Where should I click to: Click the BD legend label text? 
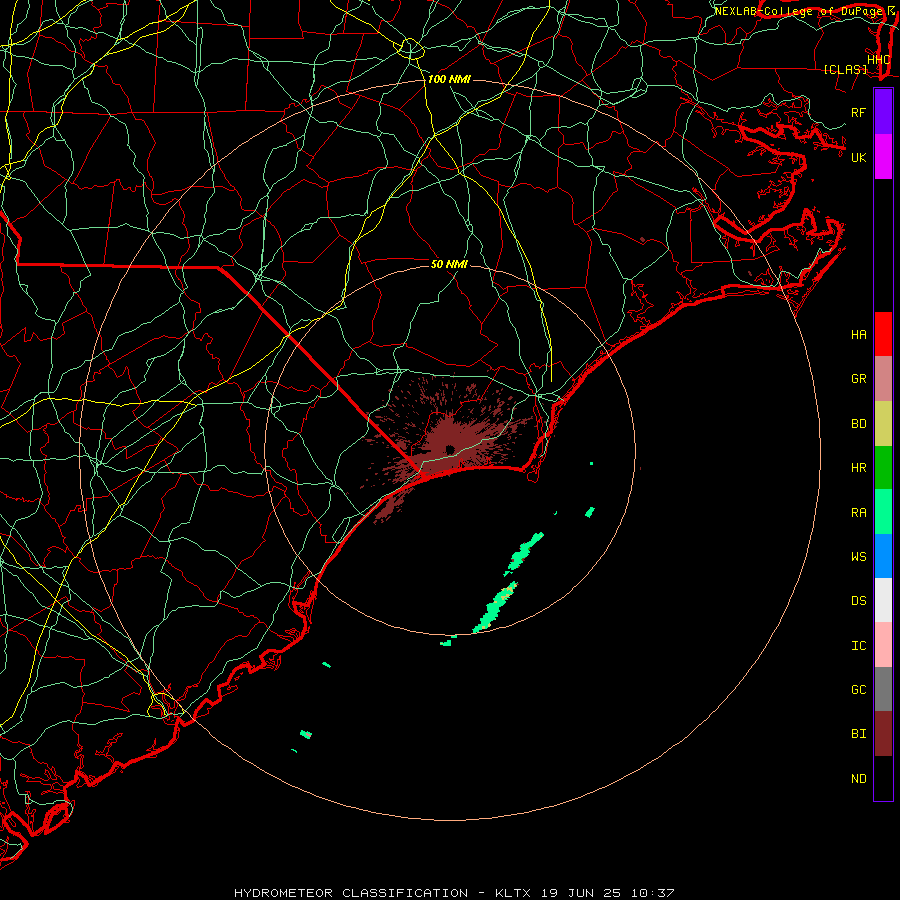pyautogui.click(x=858, y=424)
